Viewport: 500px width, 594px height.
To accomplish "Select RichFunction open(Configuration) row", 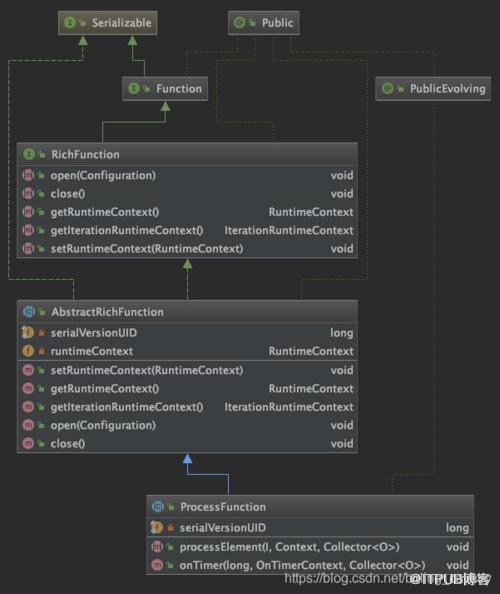I will coord(188,175).
